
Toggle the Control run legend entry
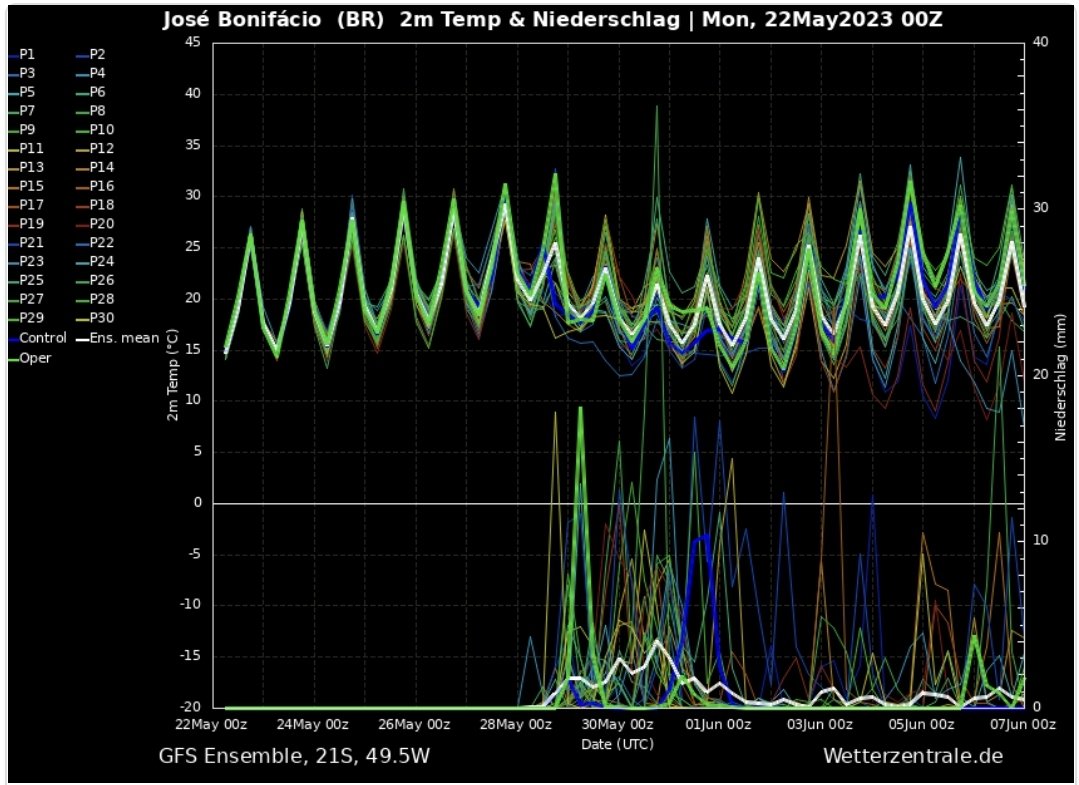(x=42, y=338)
